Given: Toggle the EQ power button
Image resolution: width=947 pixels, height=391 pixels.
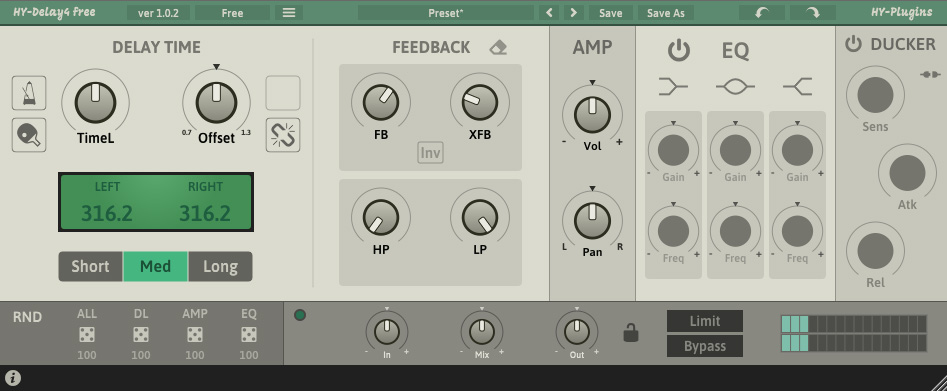Looking at the screenshot, I should 679,50.
